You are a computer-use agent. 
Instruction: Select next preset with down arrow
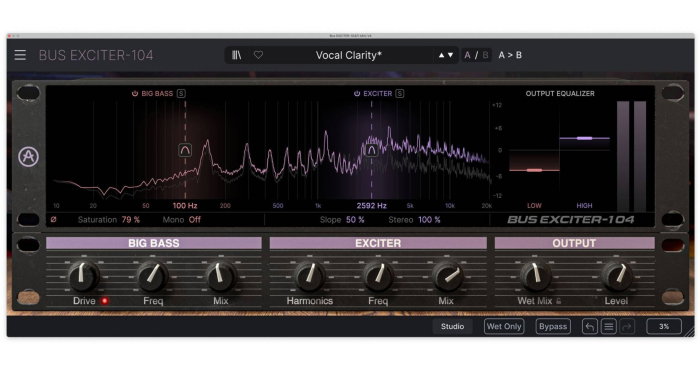pos(450,55)
